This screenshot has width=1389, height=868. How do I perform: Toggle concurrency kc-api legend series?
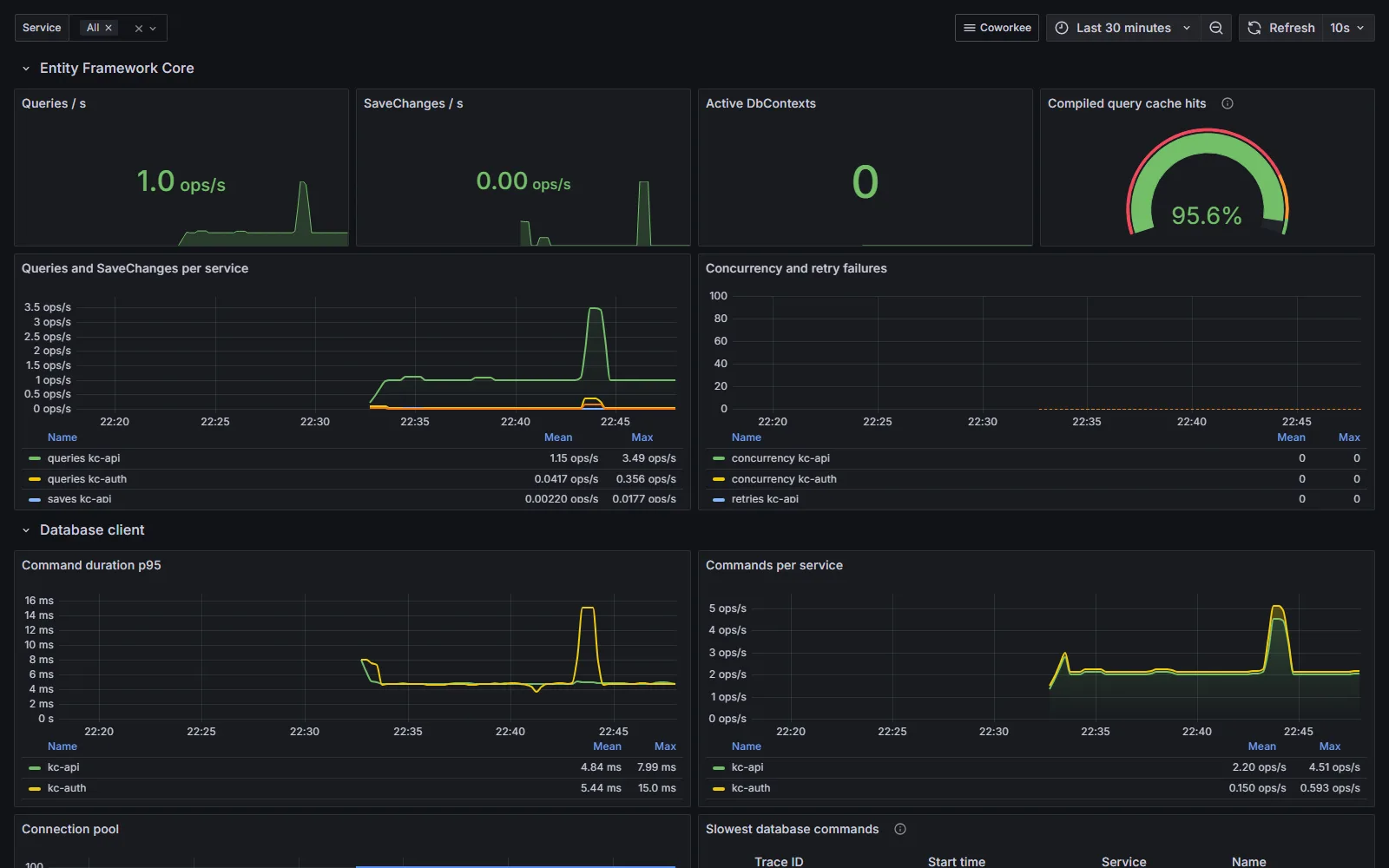click(780, 458)
